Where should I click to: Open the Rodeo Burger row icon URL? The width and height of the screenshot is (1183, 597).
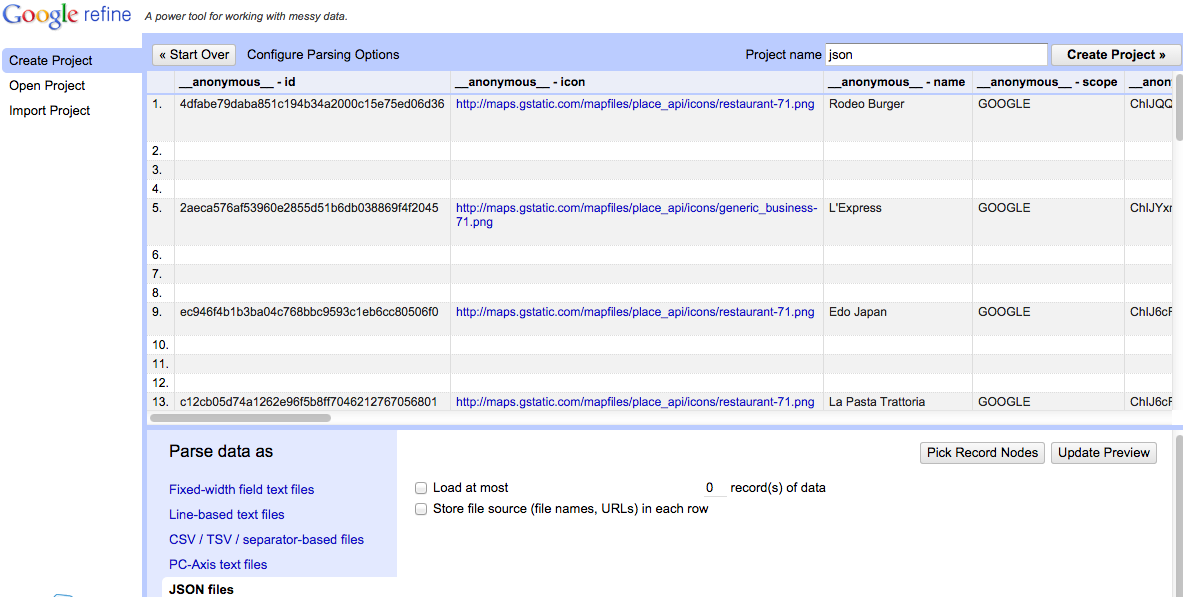click(635, 104)
